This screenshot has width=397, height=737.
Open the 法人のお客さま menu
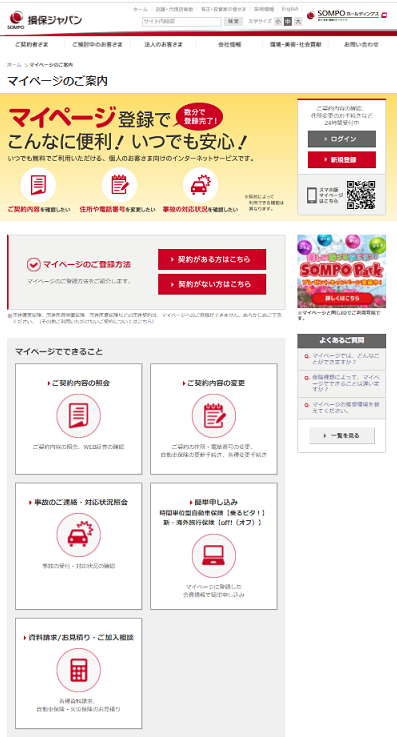pyautogui.click(x=163, y=45)
